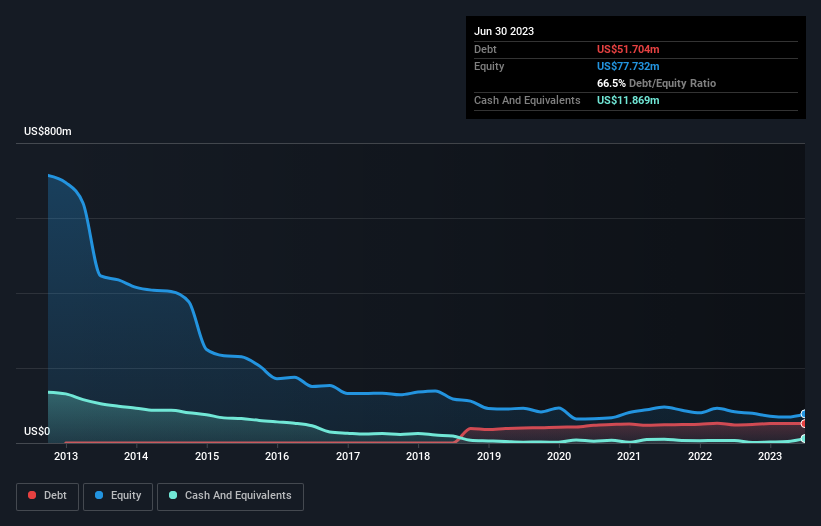Image resolution: width=821 pixels, height=526 pixels.
Task: Click the US$51.704m debt value
Action: pyautogui.click(x=628, y=49)
